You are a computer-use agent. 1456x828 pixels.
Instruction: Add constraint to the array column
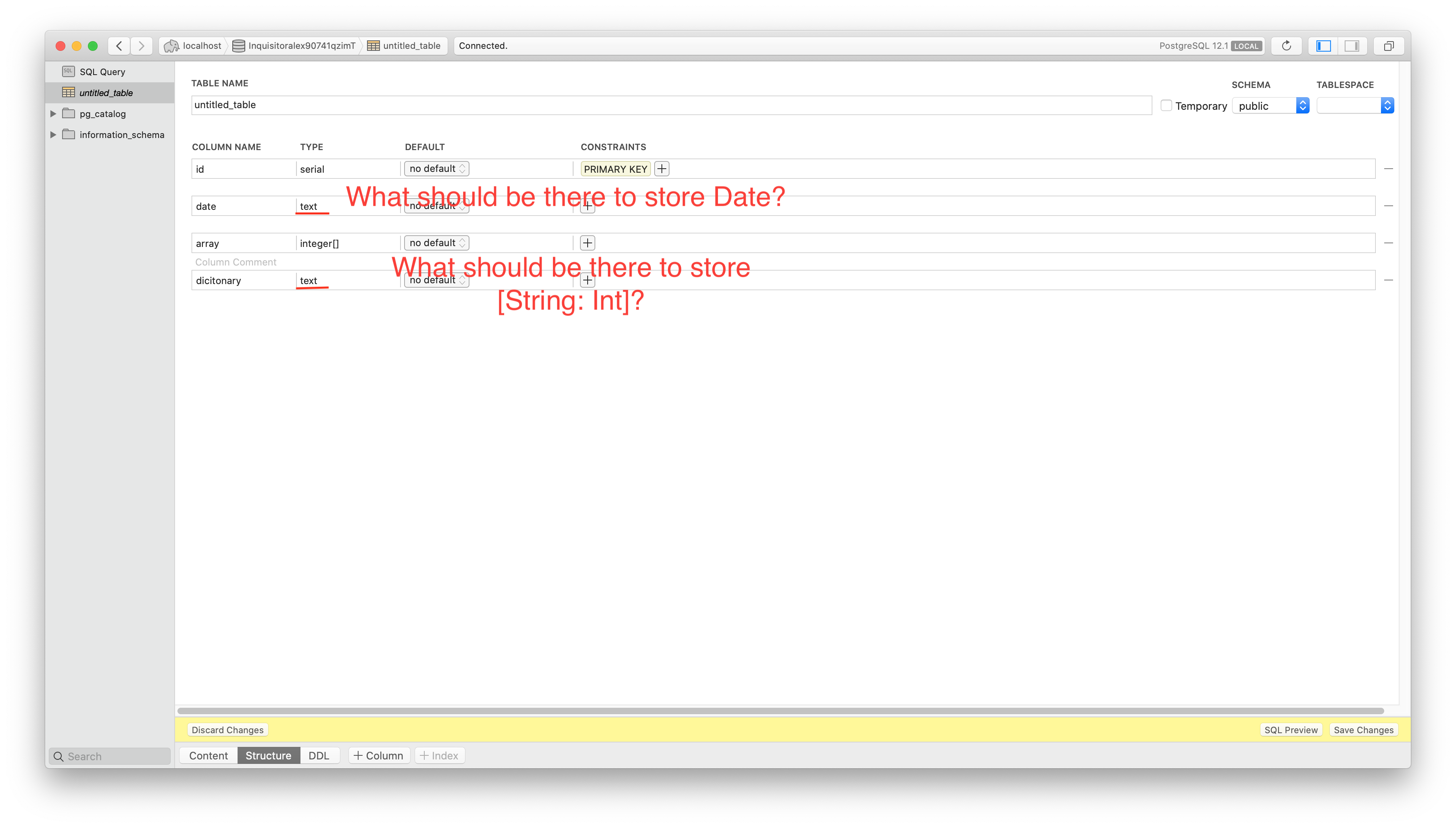pyautogui.click(x=587, y=243)
